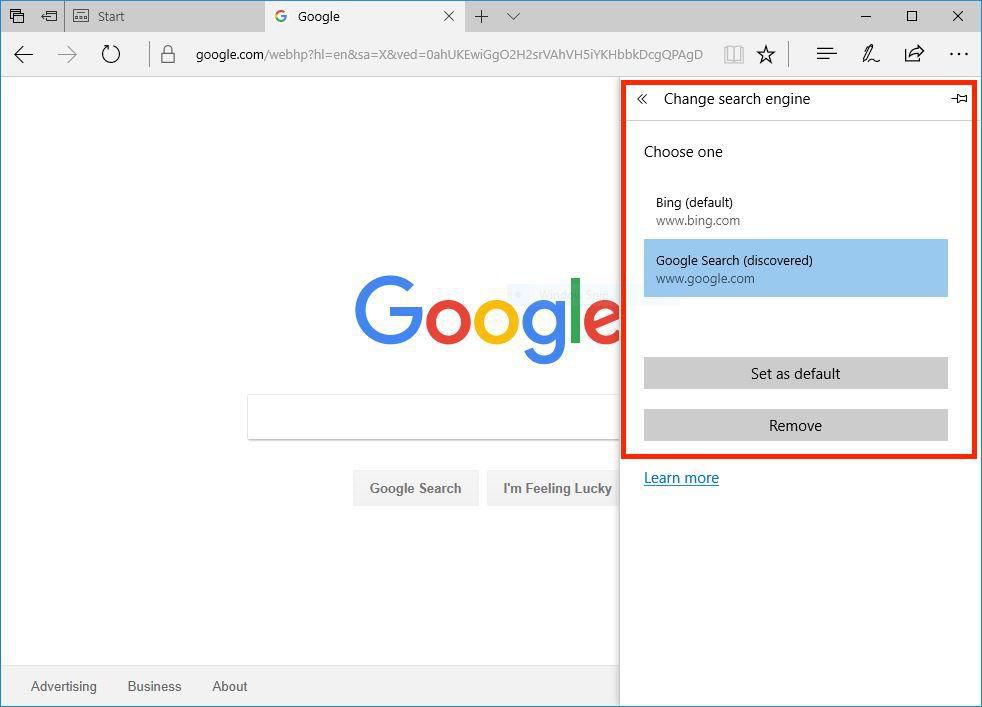The height and width of the screenshot is (707, 982).
Task: Pin the settings pane
Action: (959, 98)
